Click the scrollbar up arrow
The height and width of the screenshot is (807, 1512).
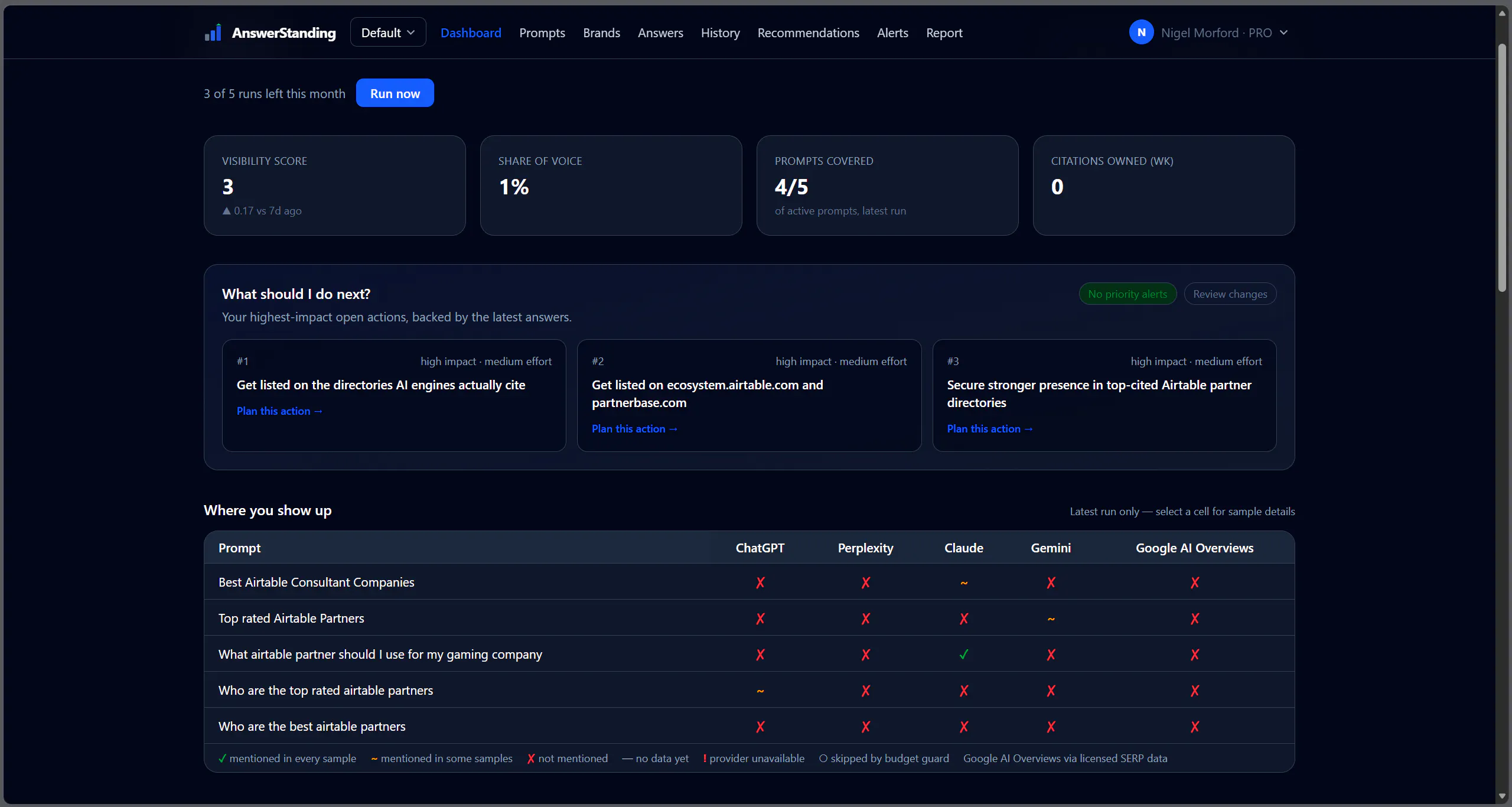pos(1502,13)
